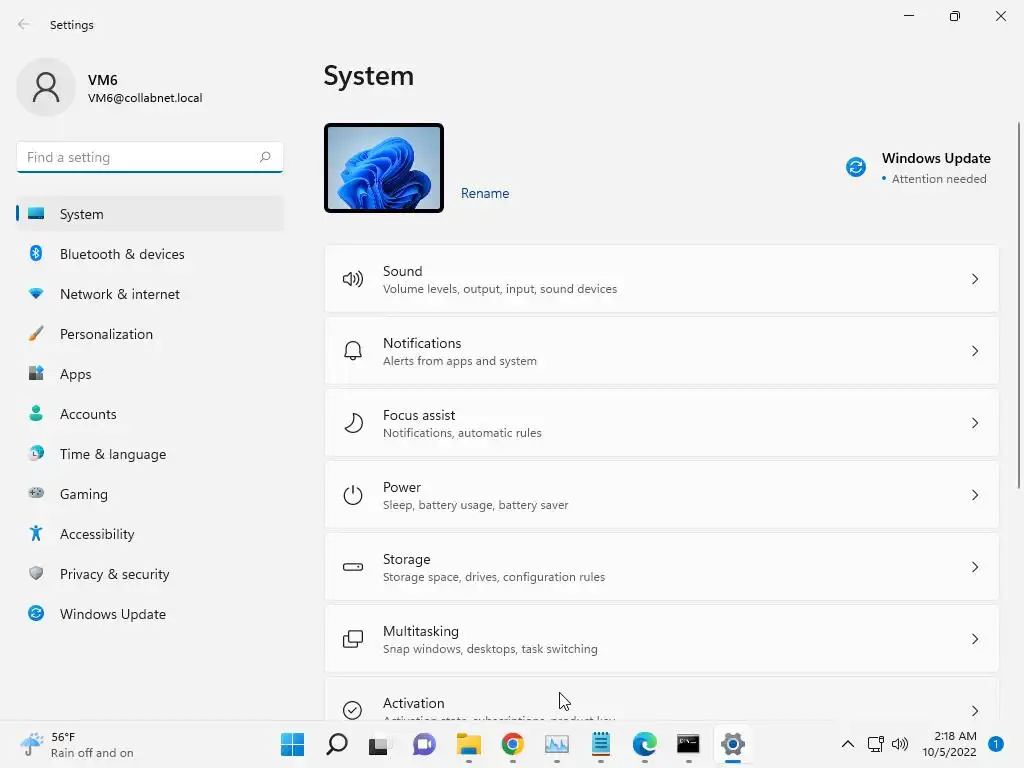Open Accounts settings
1024x768 pixels.
[x=150, y=414]
